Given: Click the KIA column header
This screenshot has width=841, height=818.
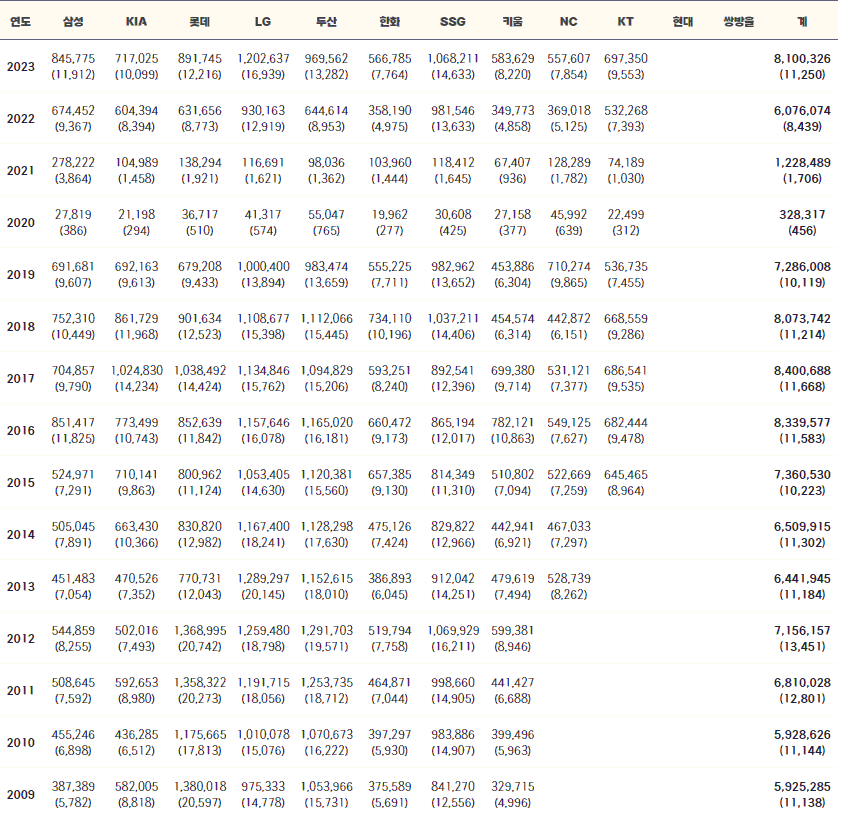Looking at the screenshot, I should coord(136,21).
